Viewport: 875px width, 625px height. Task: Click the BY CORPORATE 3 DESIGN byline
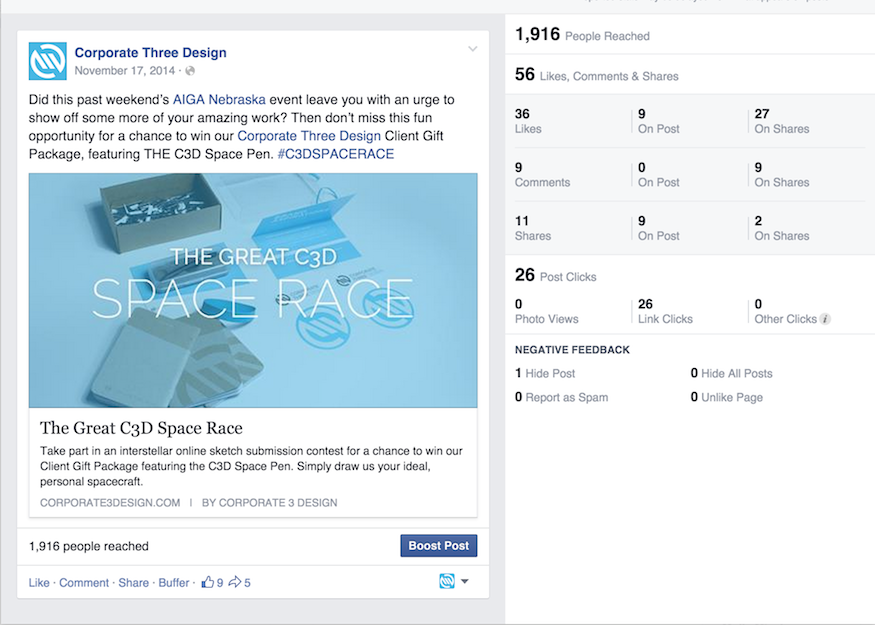point(270,503)
